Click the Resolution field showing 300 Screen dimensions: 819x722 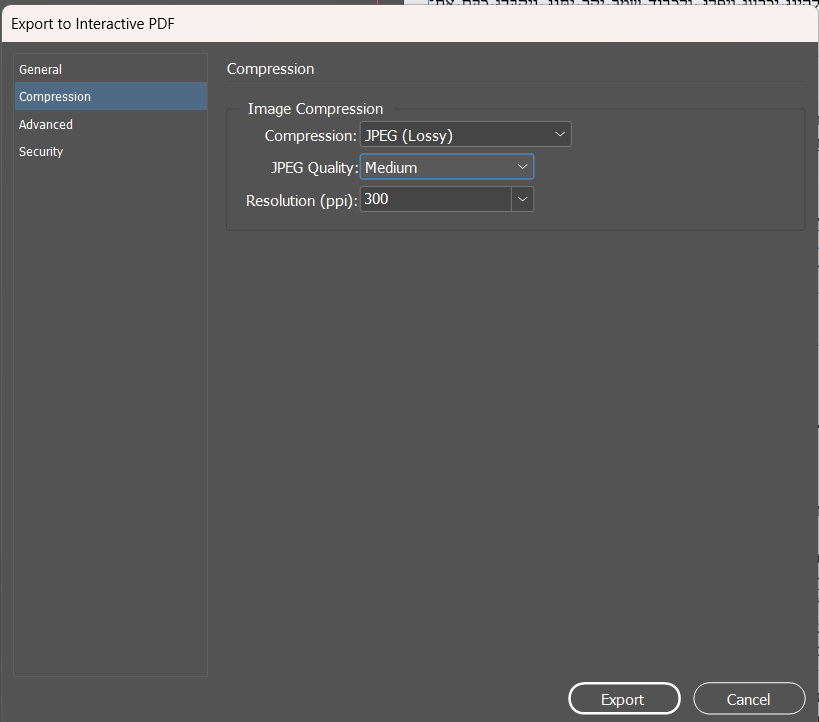pos(435,199)
